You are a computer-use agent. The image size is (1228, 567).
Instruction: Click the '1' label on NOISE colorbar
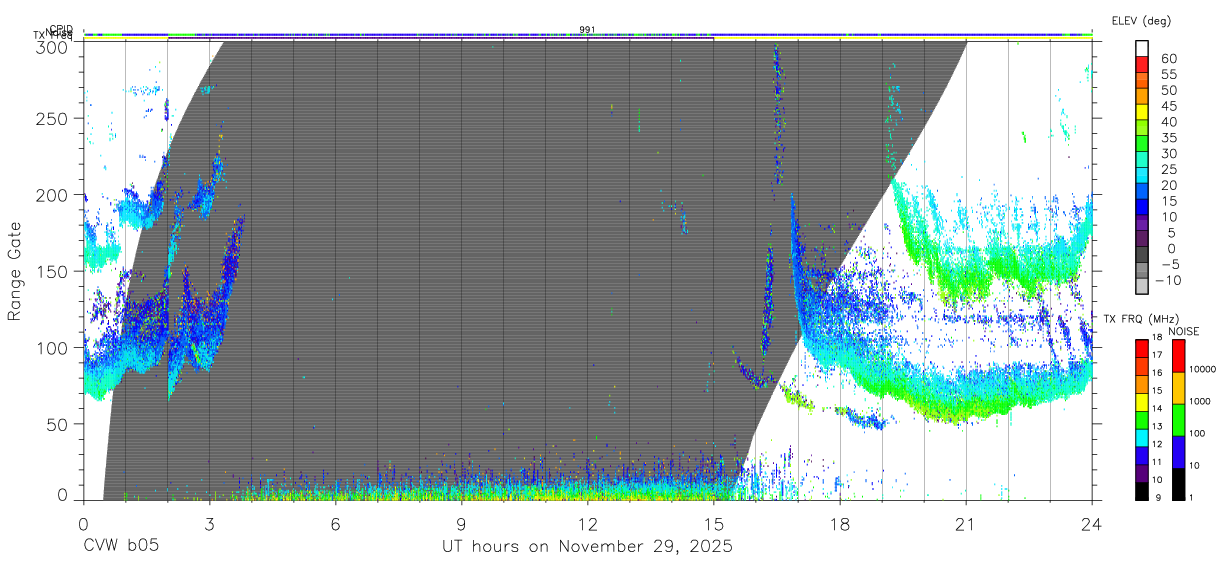(1193, 497)
